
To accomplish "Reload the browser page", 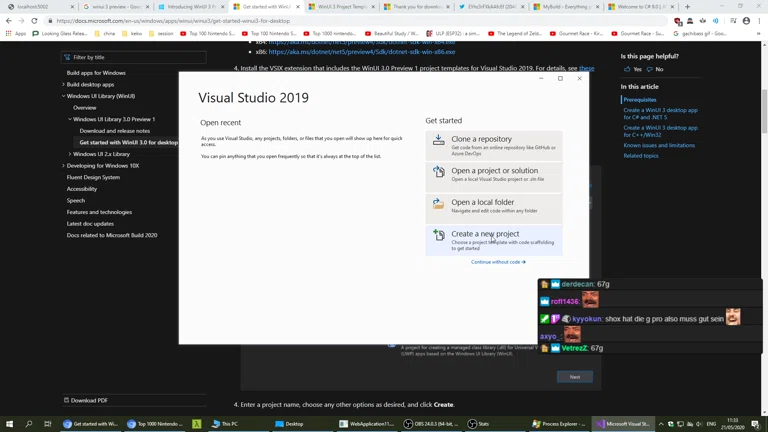I will [34, 21].
